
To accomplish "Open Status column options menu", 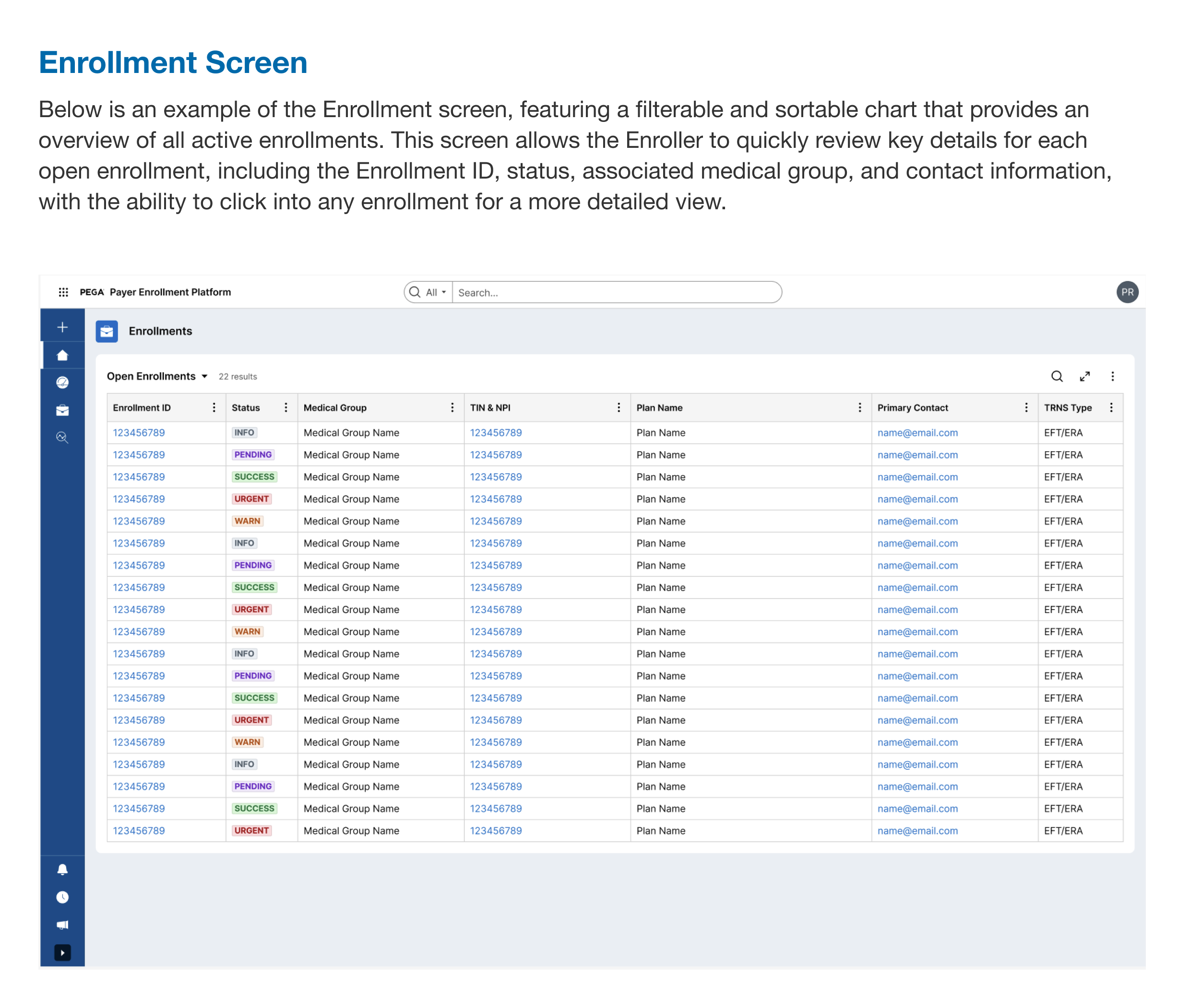I will 286,408.
